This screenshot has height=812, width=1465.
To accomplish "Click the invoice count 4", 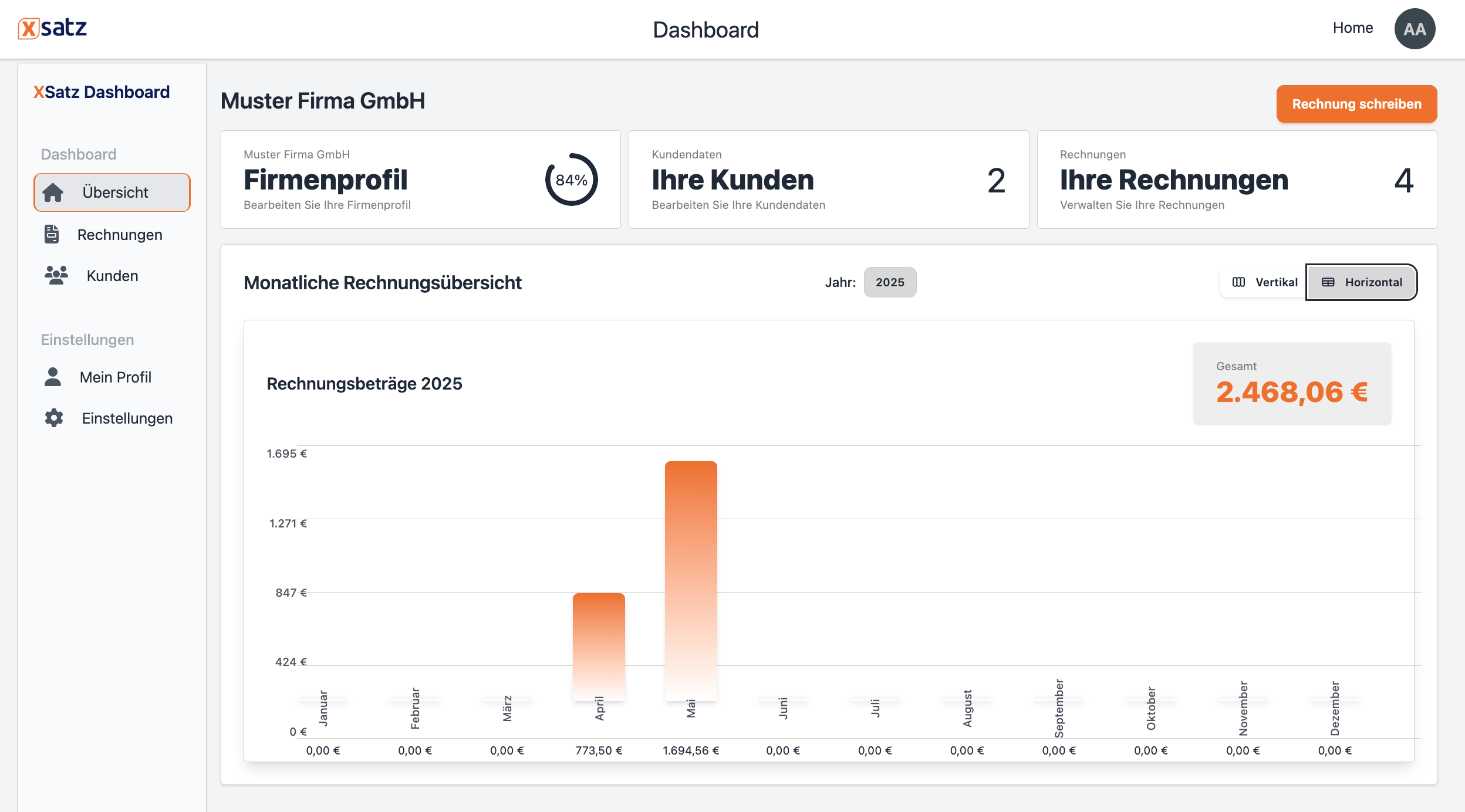I will pos(1404,180).
